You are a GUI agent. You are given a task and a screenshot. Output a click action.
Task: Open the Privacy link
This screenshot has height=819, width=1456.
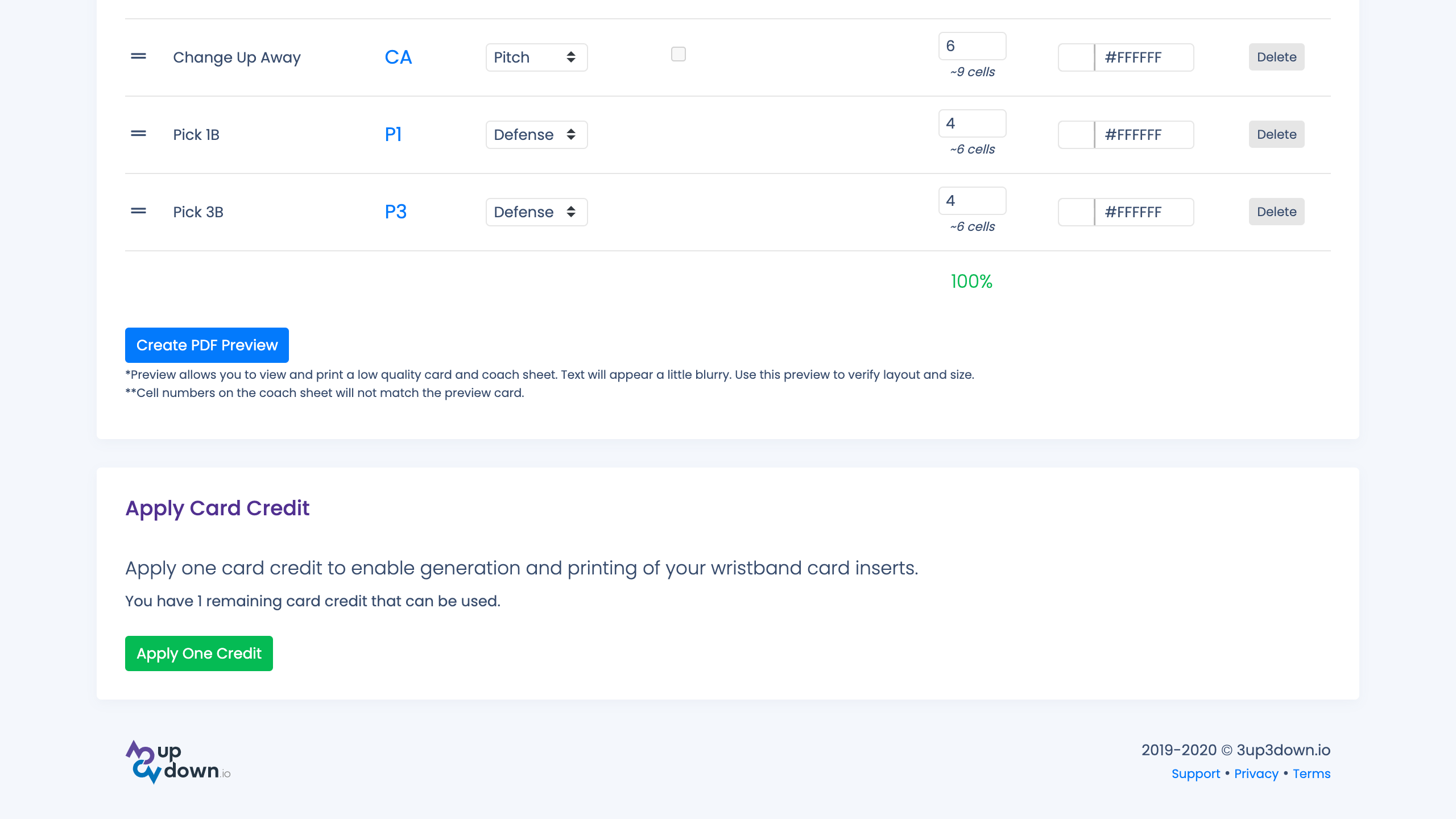[1255, 773]
